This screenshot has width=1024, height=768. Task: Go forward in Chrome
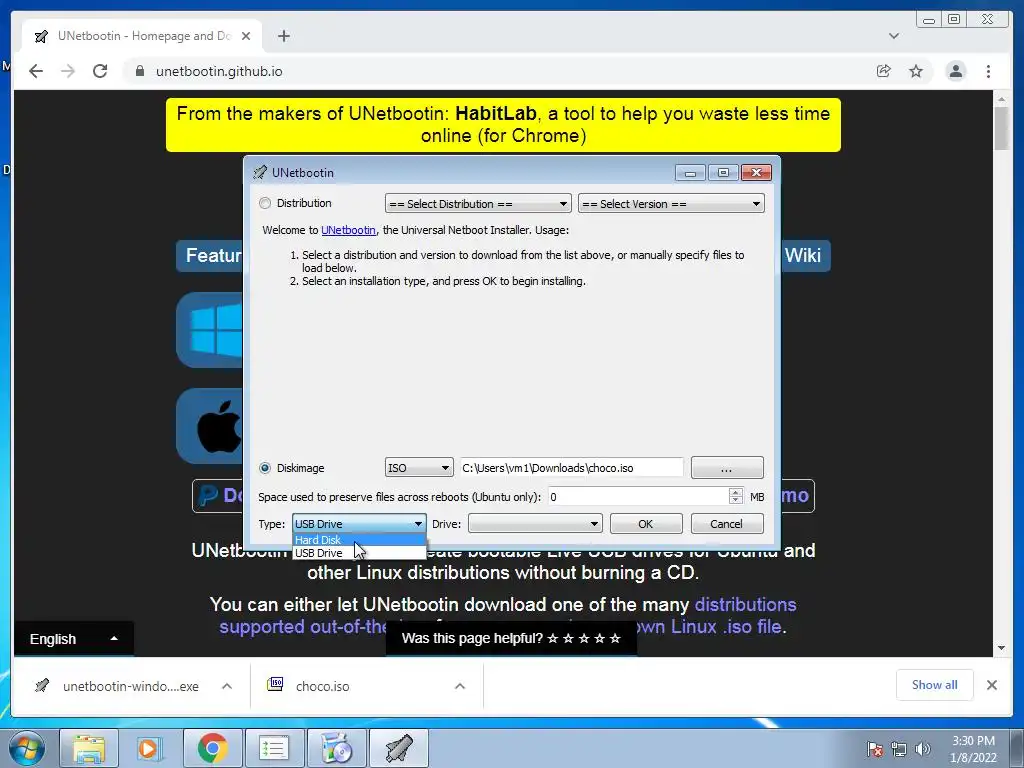click(68, 71)
